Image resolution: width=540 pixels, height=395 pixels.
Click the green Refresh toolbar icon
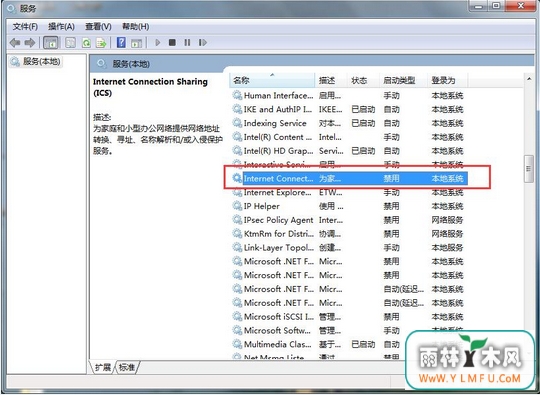coord(86,43)
